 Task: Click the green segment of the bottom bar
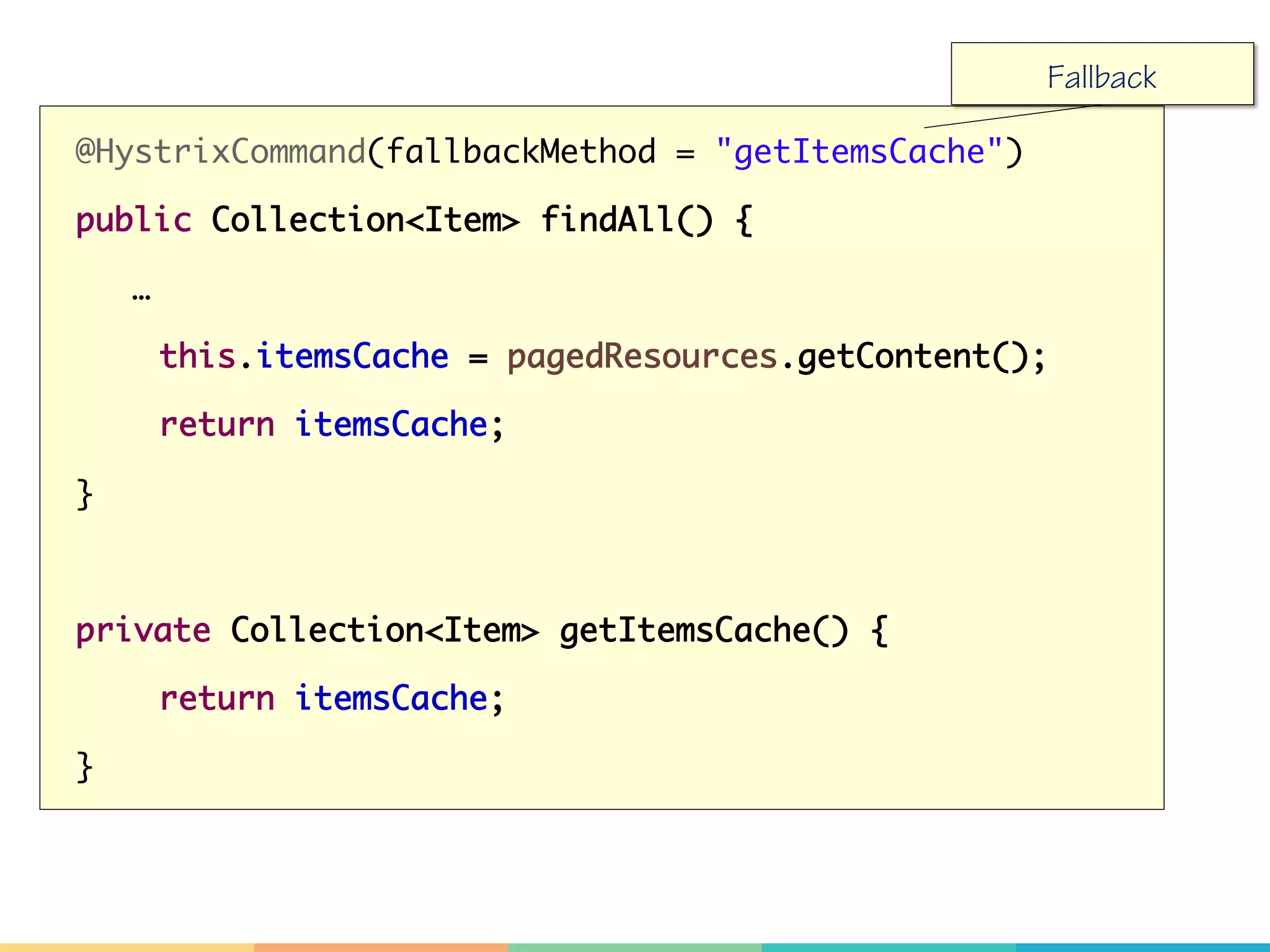pyautogui.click(x=634, y=948)
